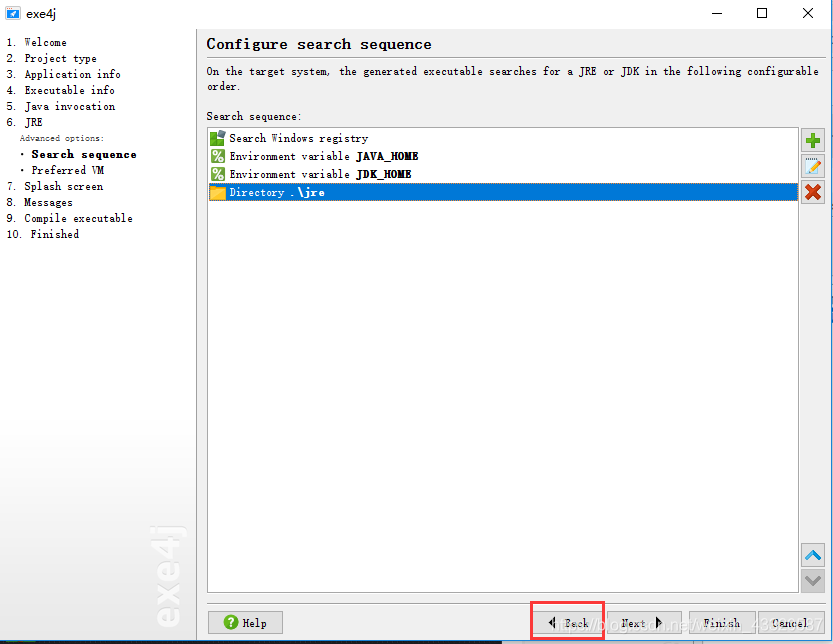Click the edit entry notepad icon

point(812,166)
